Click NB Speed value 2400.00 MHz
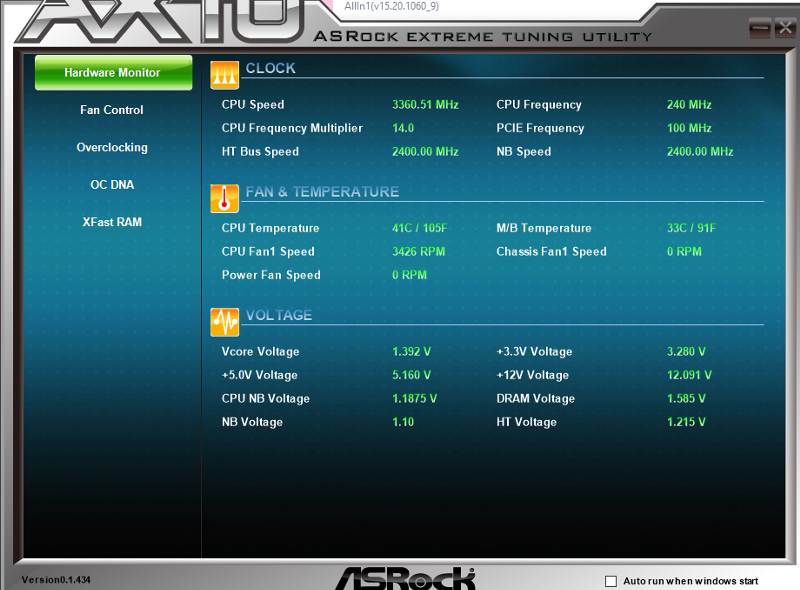The height and width of the screenshot is (590, 800). [x=700, y=152]
